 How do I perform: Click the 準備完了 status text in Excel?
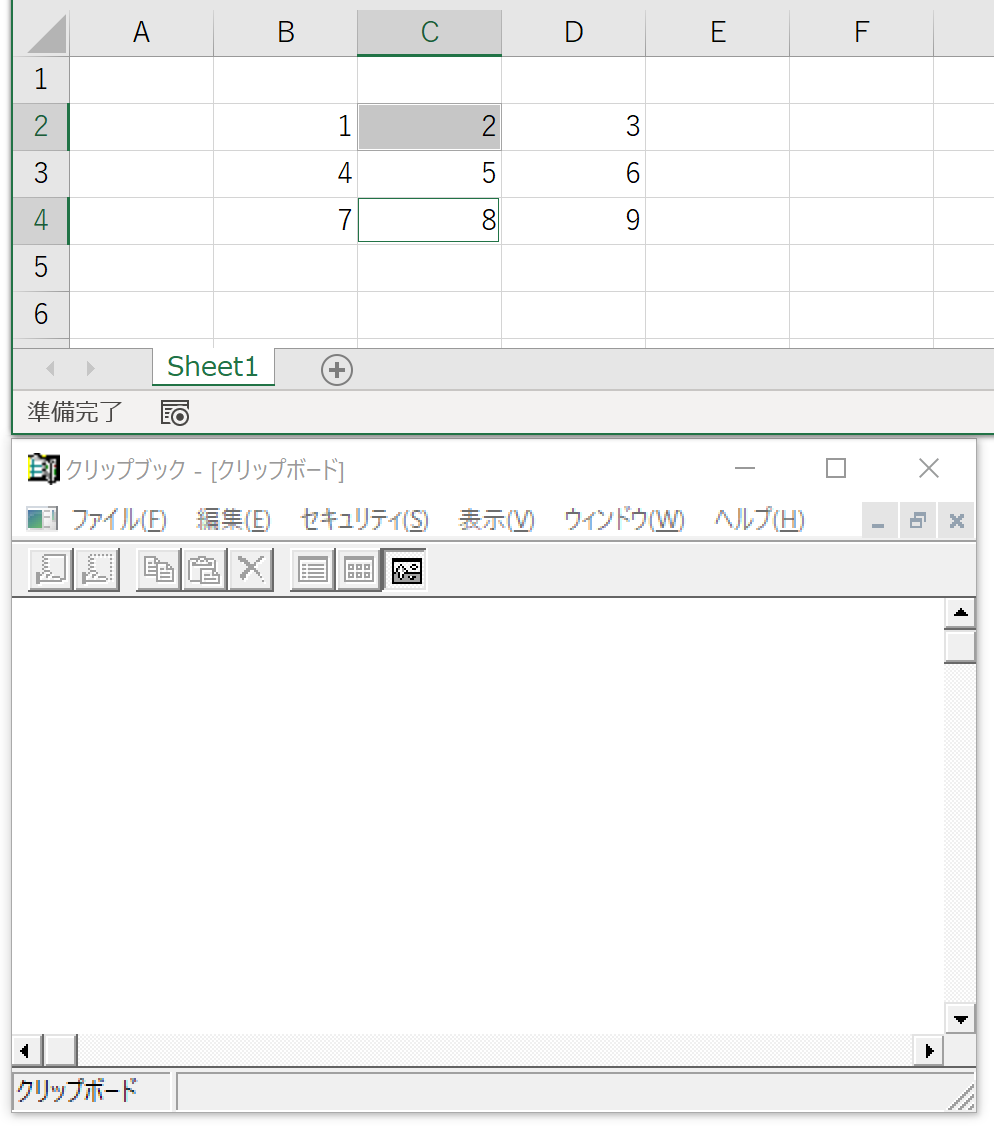[x=75, y=413]
